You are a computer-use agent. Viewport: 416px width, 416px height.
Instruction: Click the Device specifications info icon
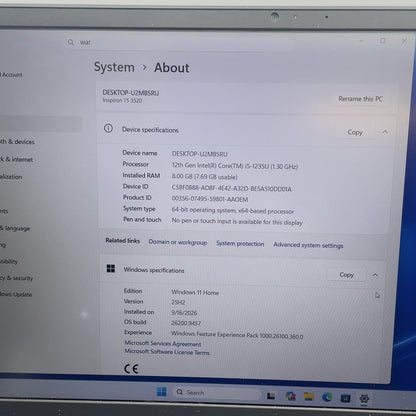point(108,128)
